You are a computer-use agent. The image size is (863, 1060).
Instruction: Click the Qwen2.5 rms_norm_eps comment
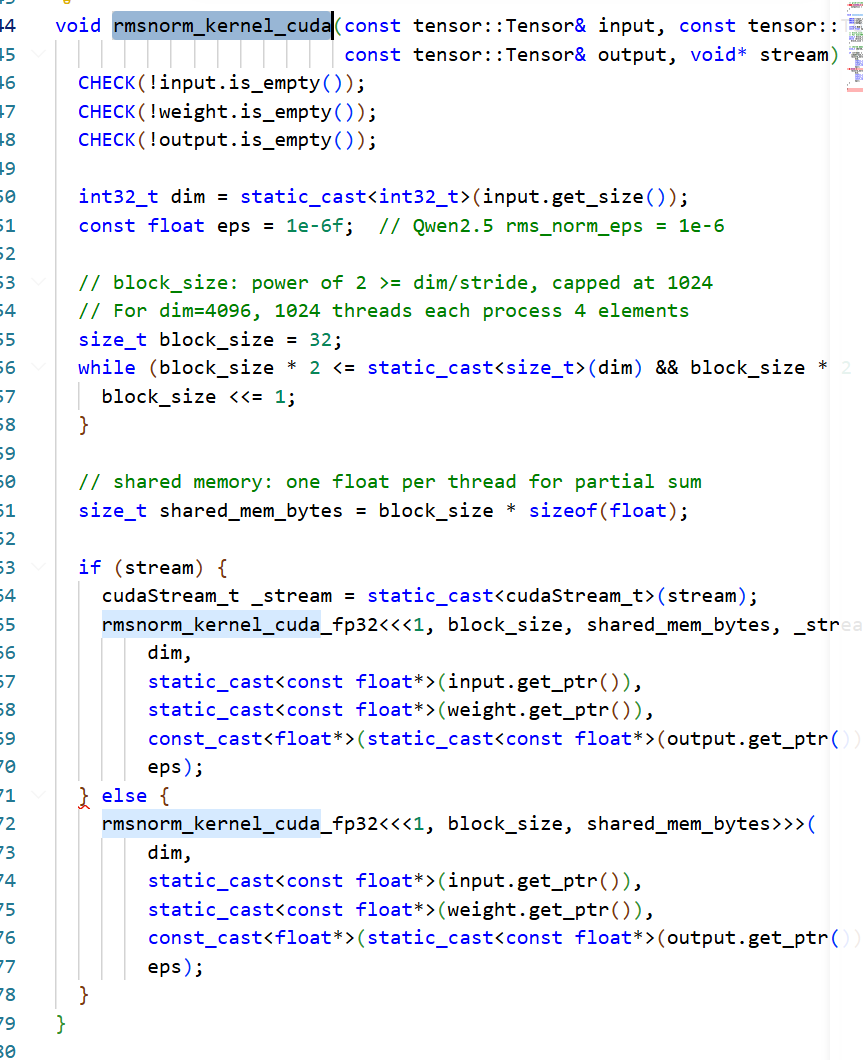point(551,226)
